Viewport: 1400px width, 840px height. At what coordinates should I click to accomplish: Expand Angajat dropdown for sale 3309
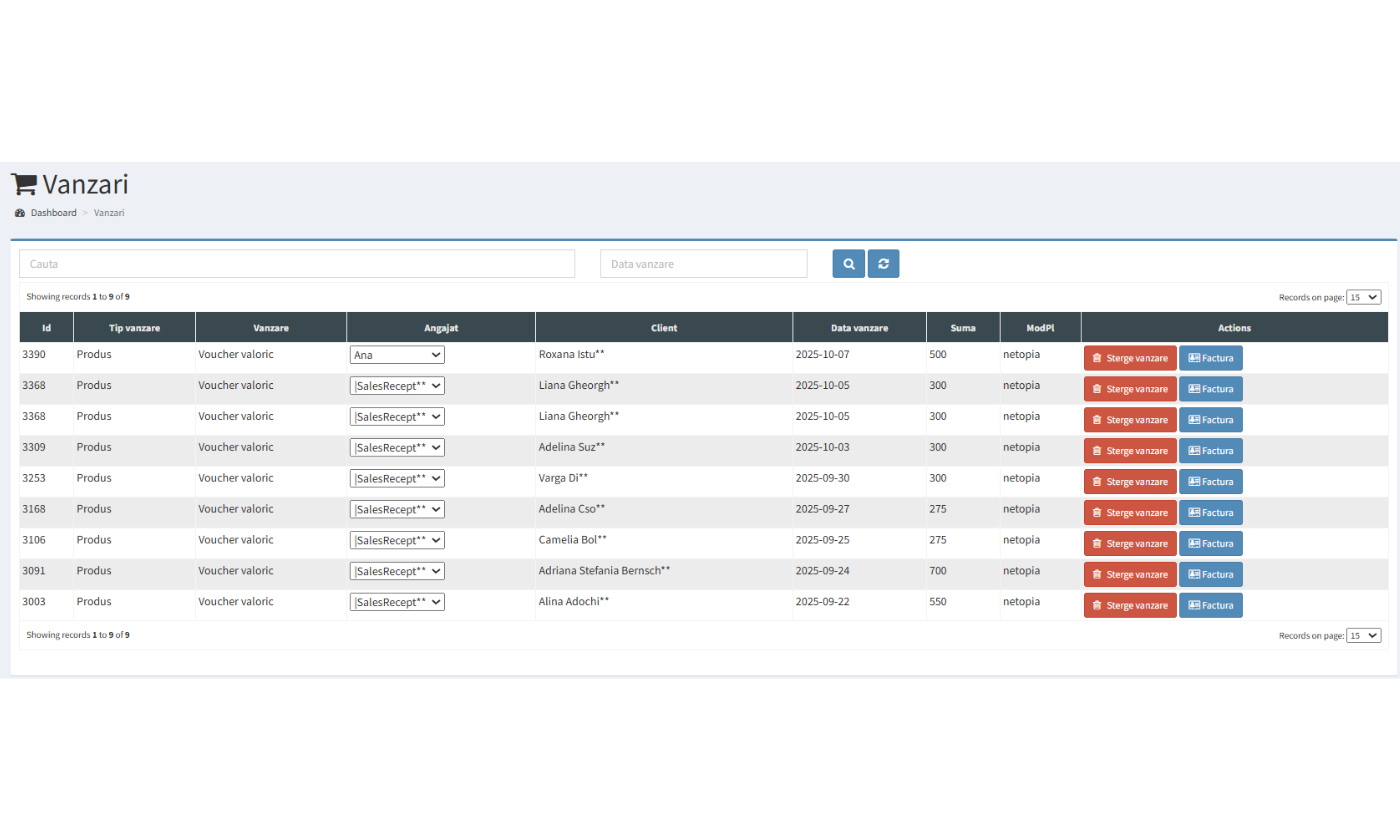pos(397,448)
